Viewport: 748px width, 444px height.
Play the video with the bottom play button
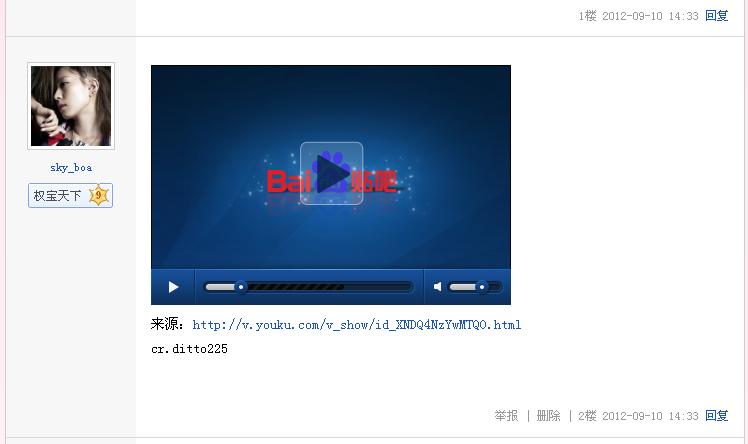(173, 287)
